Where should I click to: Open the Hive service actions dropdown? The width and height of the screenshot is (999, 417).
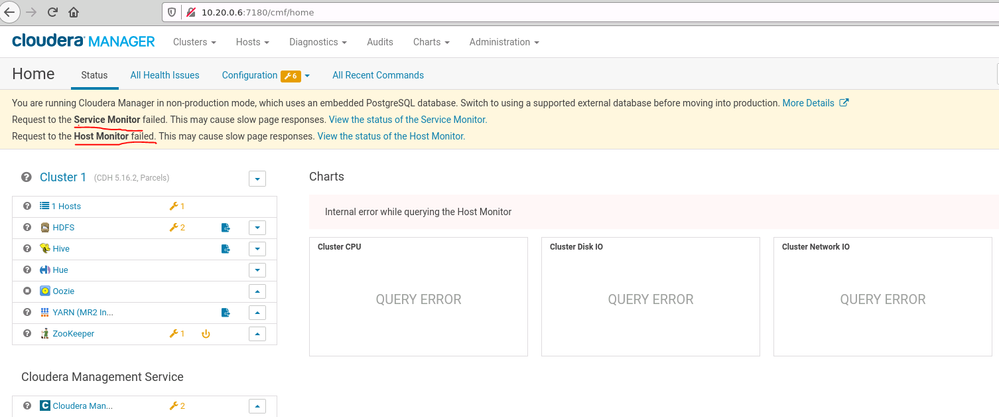(x=257, y=249)
